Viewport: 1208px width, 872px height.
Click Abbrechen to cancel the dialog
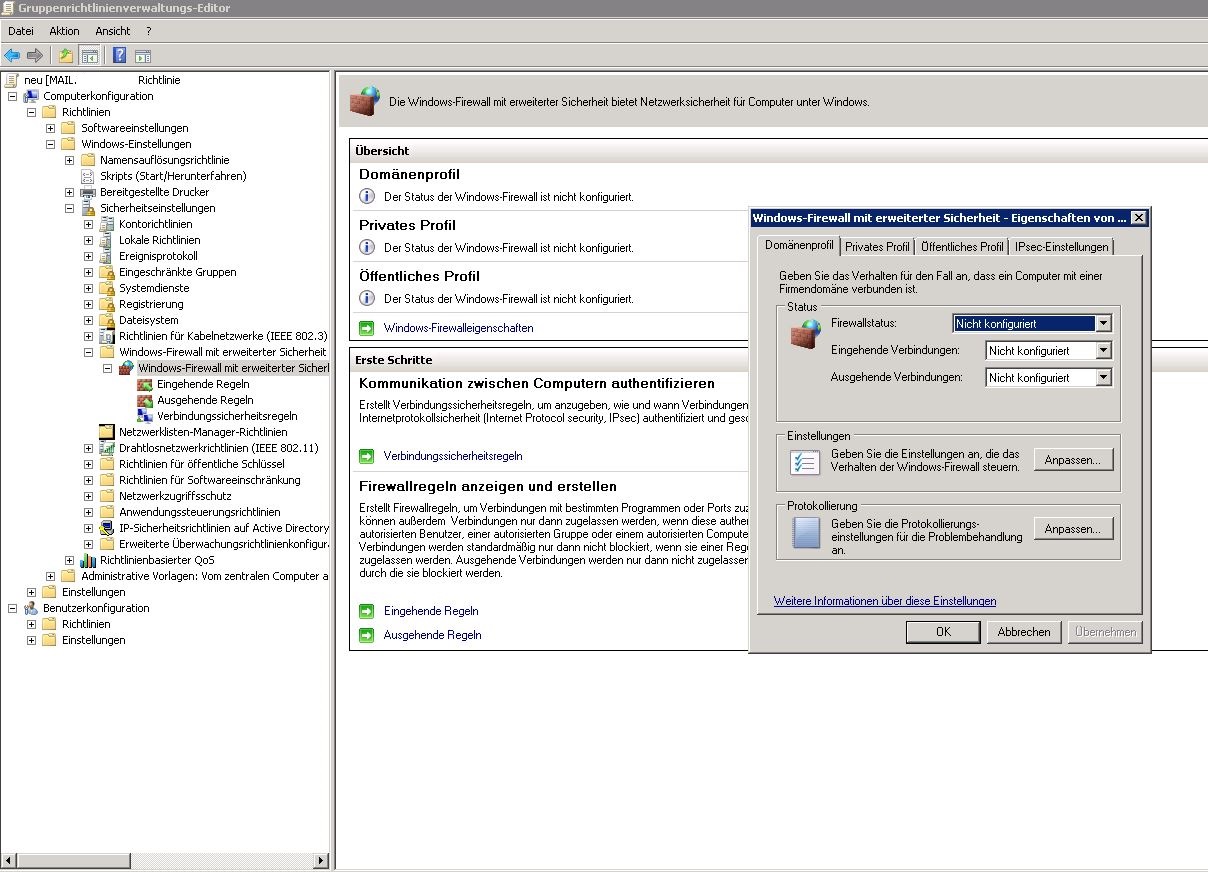1024,632
